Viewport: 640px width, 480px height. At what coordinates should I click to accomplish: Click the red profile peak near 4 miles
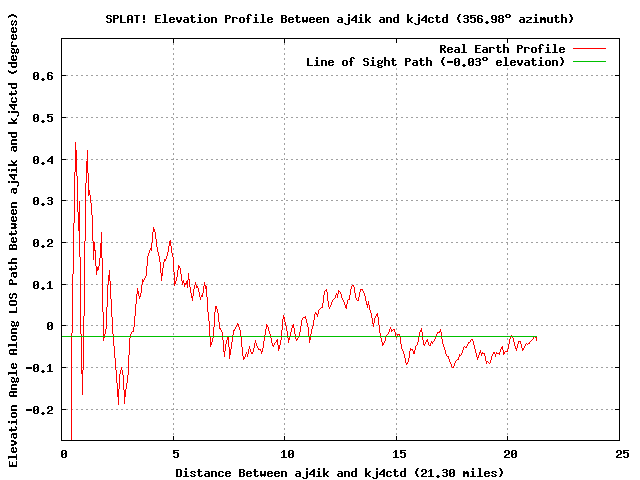[153, 228]
